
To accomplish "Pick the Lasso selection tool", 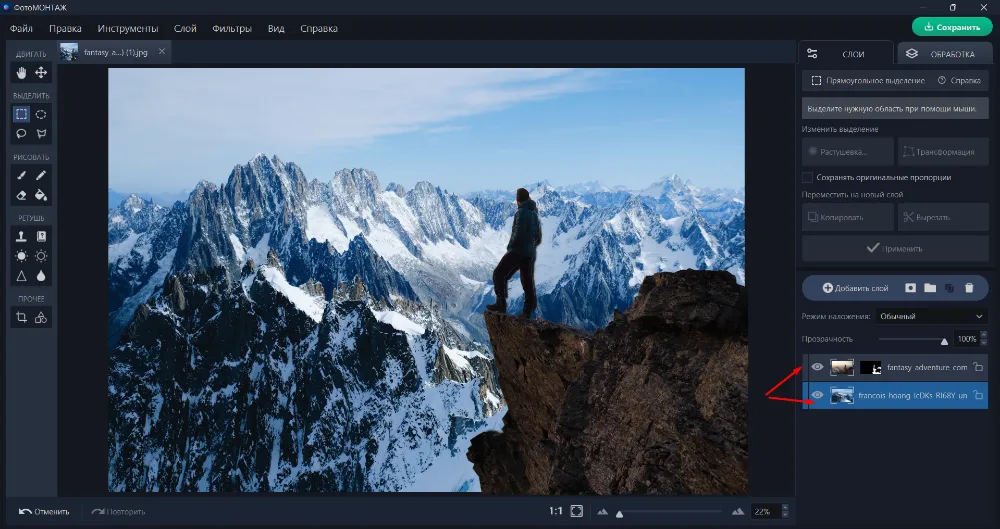I will tap(22, 133).
